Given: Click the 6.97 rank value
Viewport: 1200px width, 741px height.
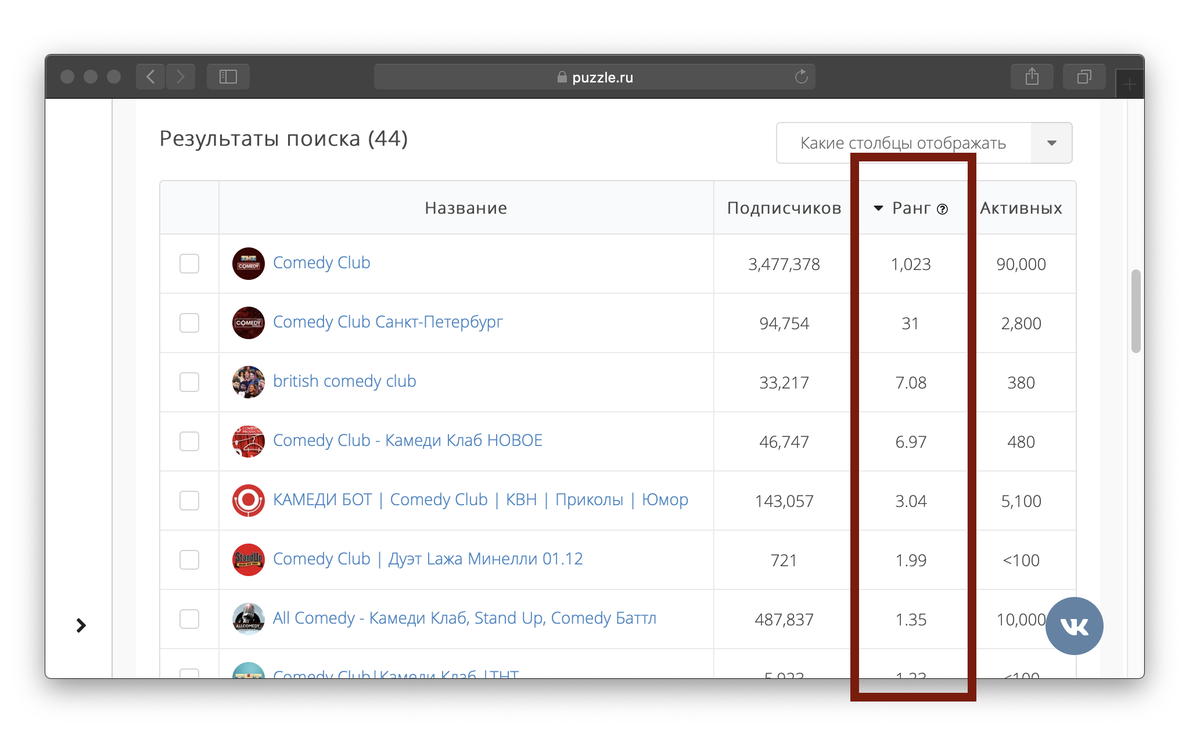Looking at the screenshot, I should click(910, 441).
